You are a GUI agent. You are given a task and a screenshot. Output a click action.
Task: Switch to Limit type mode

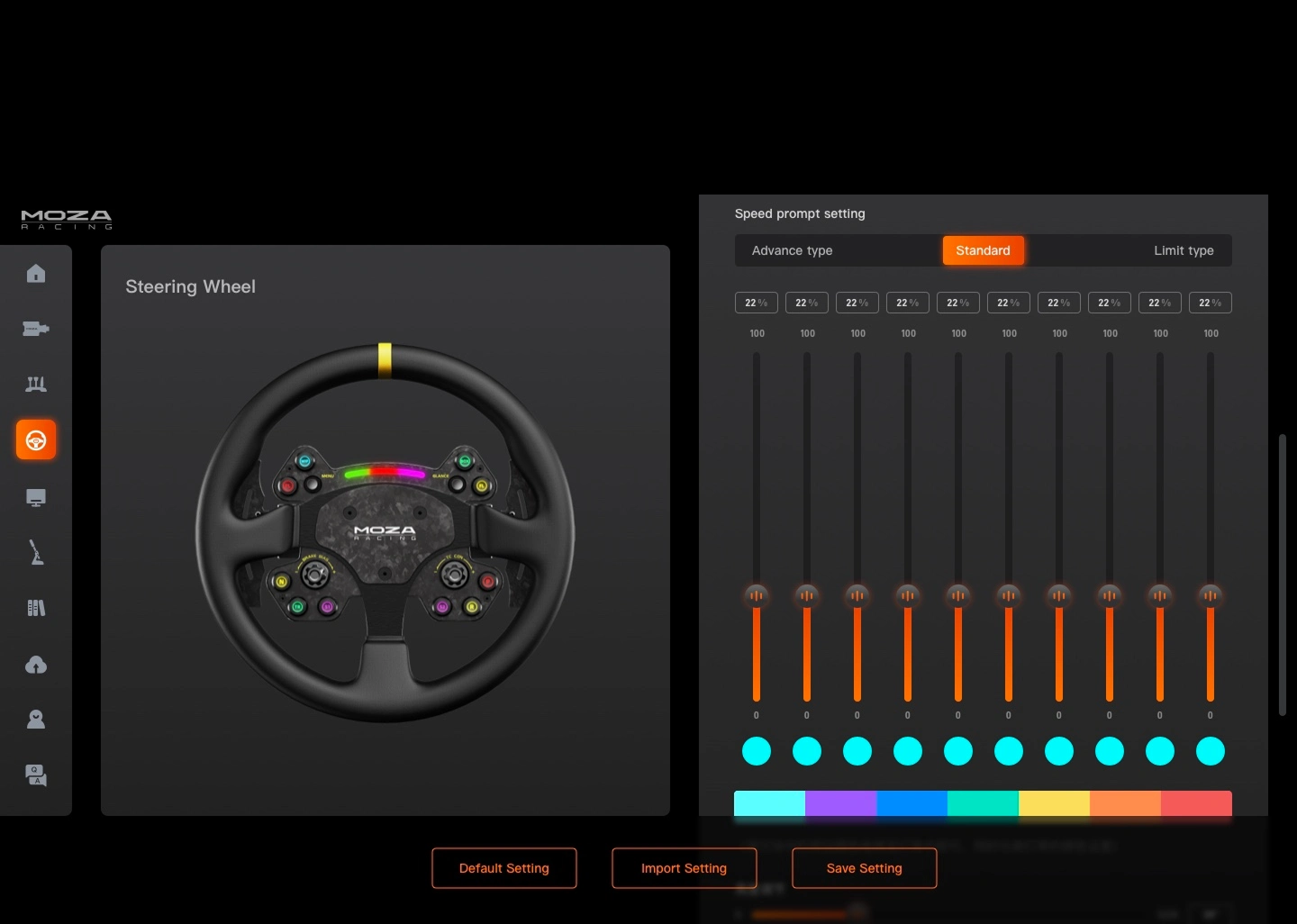(x=1184, y=250)
